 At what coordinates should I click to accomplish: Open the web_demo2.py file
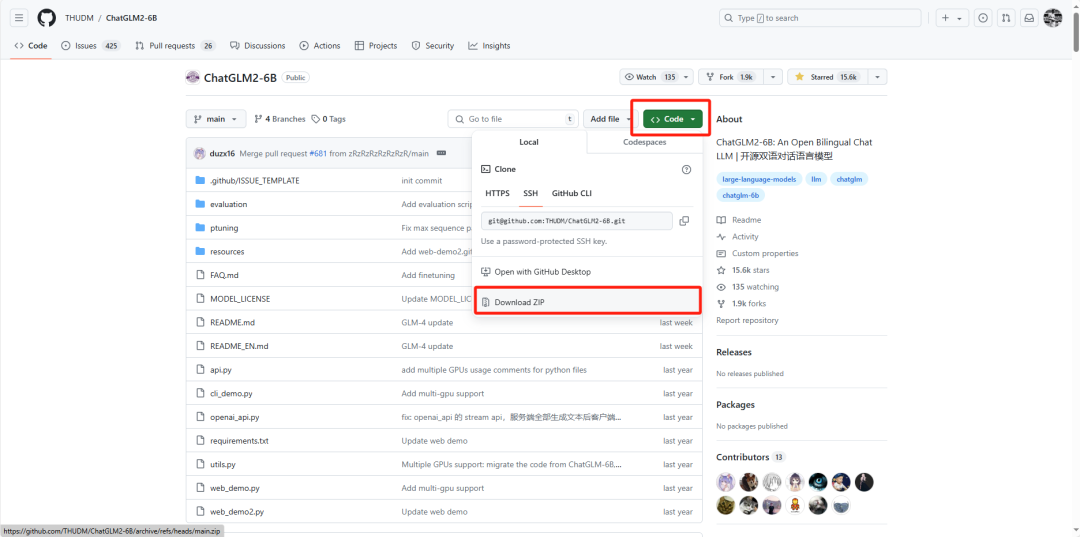pyautogui.click(x=237, y=512)
